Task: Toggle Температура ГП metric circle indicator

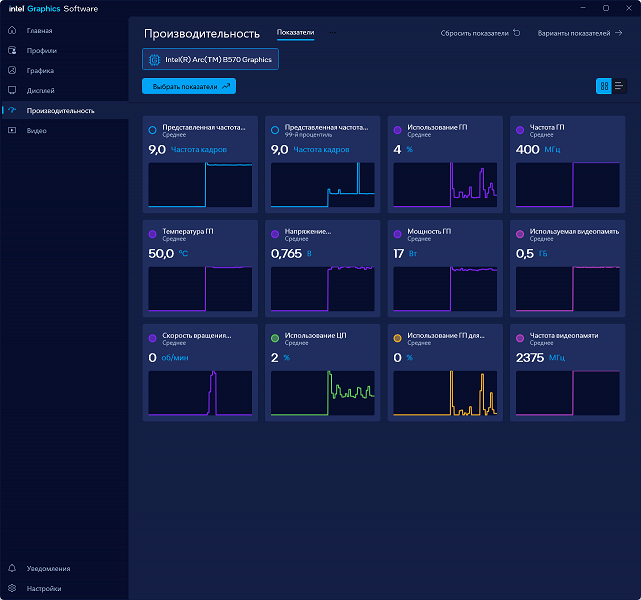Action: click(152, 233)
